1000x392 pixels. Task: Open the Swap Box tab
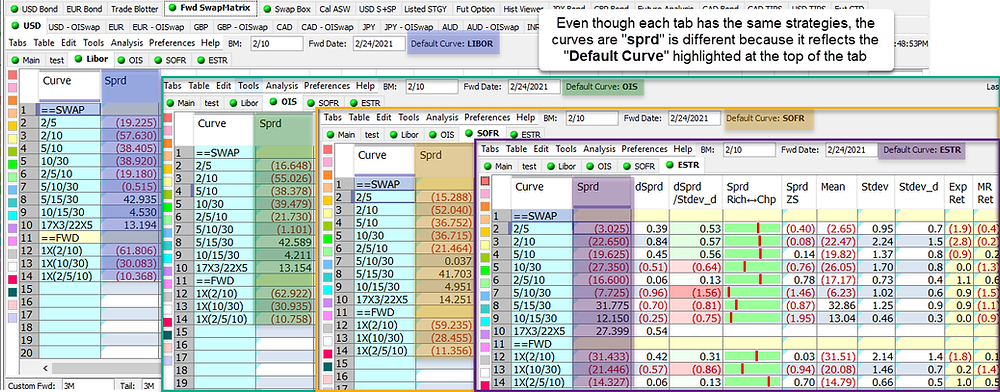tap(286, 9)
